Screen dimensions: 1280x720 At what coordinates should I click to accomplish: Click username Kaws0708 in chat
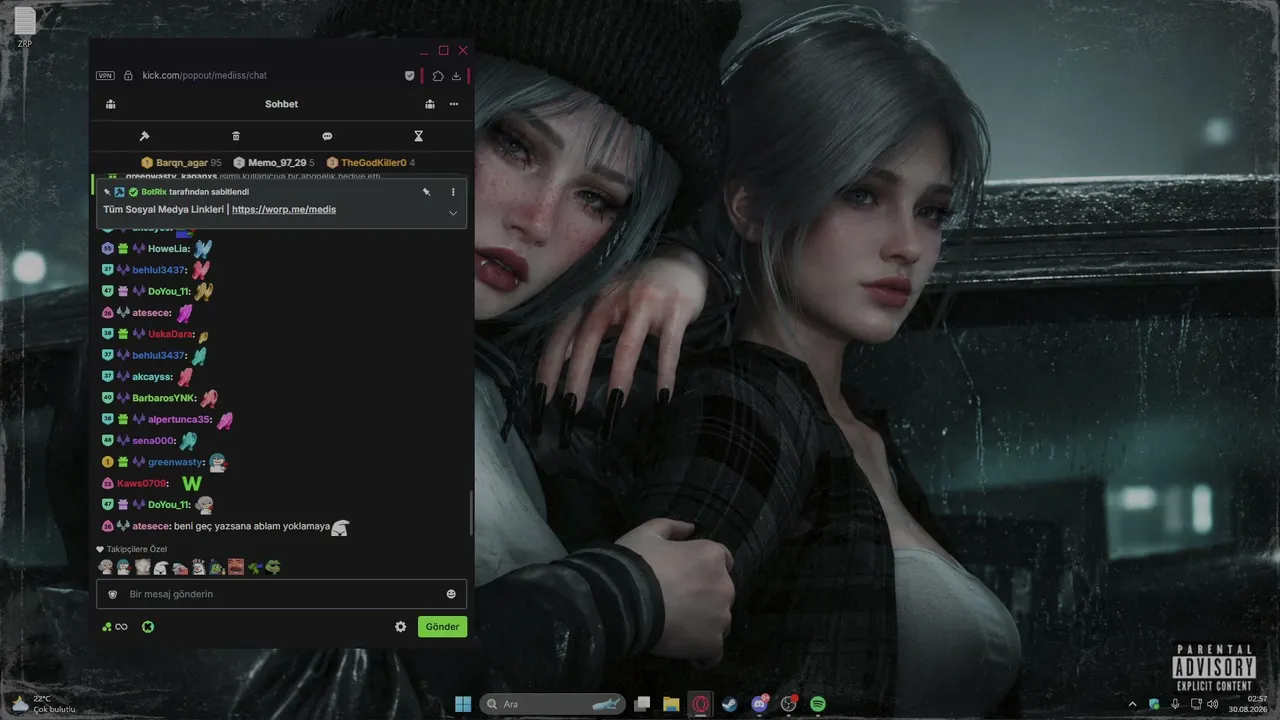click(x=142, y=484)
